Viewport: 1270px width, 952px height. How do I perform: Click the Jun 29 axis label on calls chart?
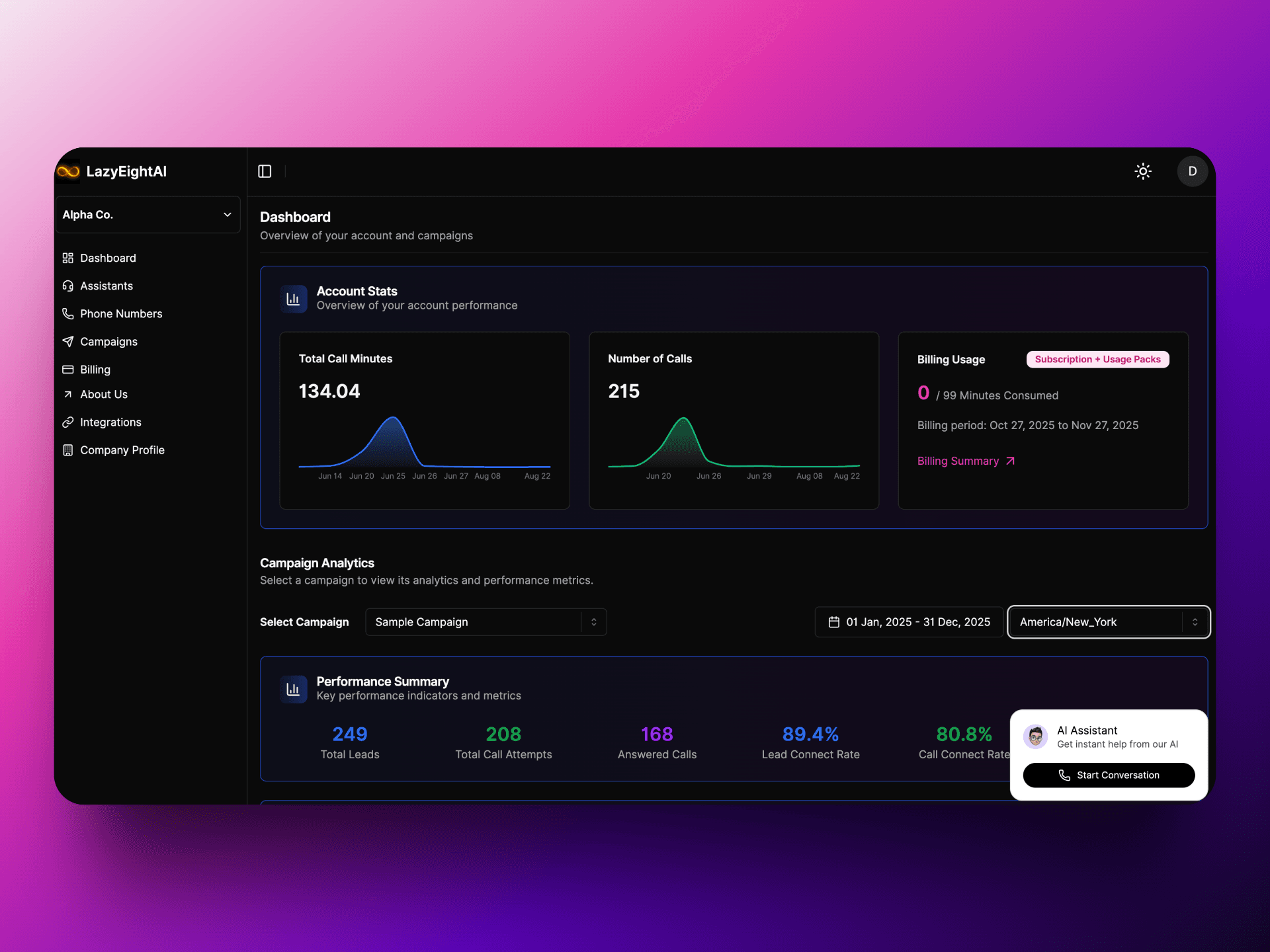[759, 476]
